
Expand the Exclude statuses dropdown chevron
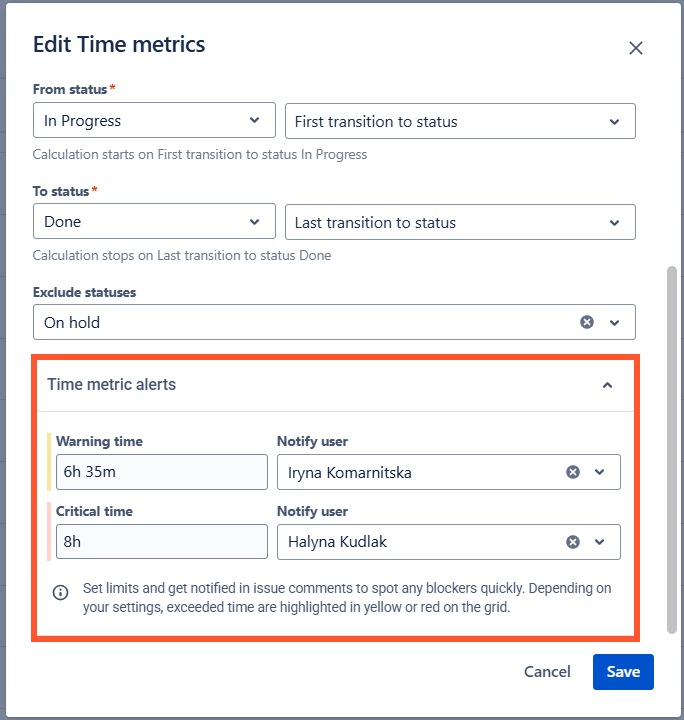pos(615,322)
